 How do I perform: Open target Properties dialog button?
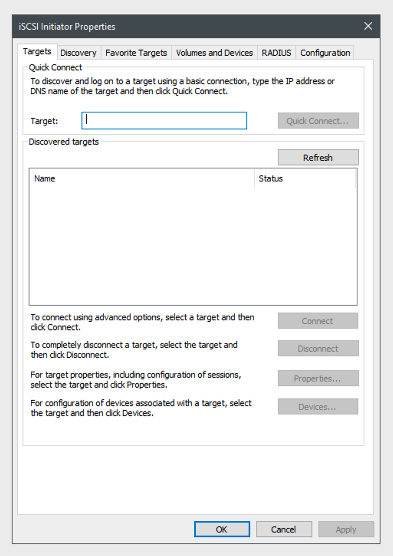click(x=318, y=378)
